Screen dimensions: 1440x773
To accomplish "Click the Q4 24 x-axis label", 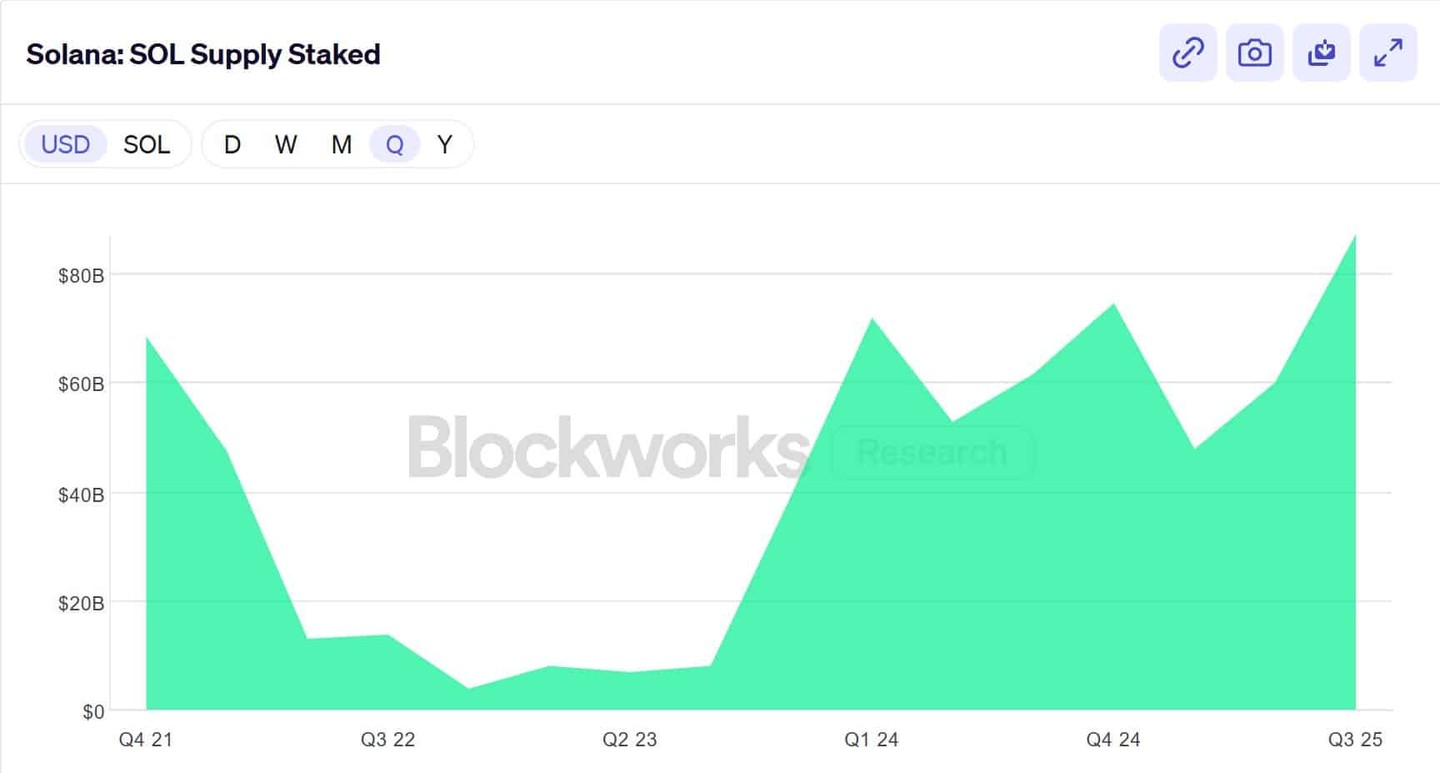I will (1113, 740).
